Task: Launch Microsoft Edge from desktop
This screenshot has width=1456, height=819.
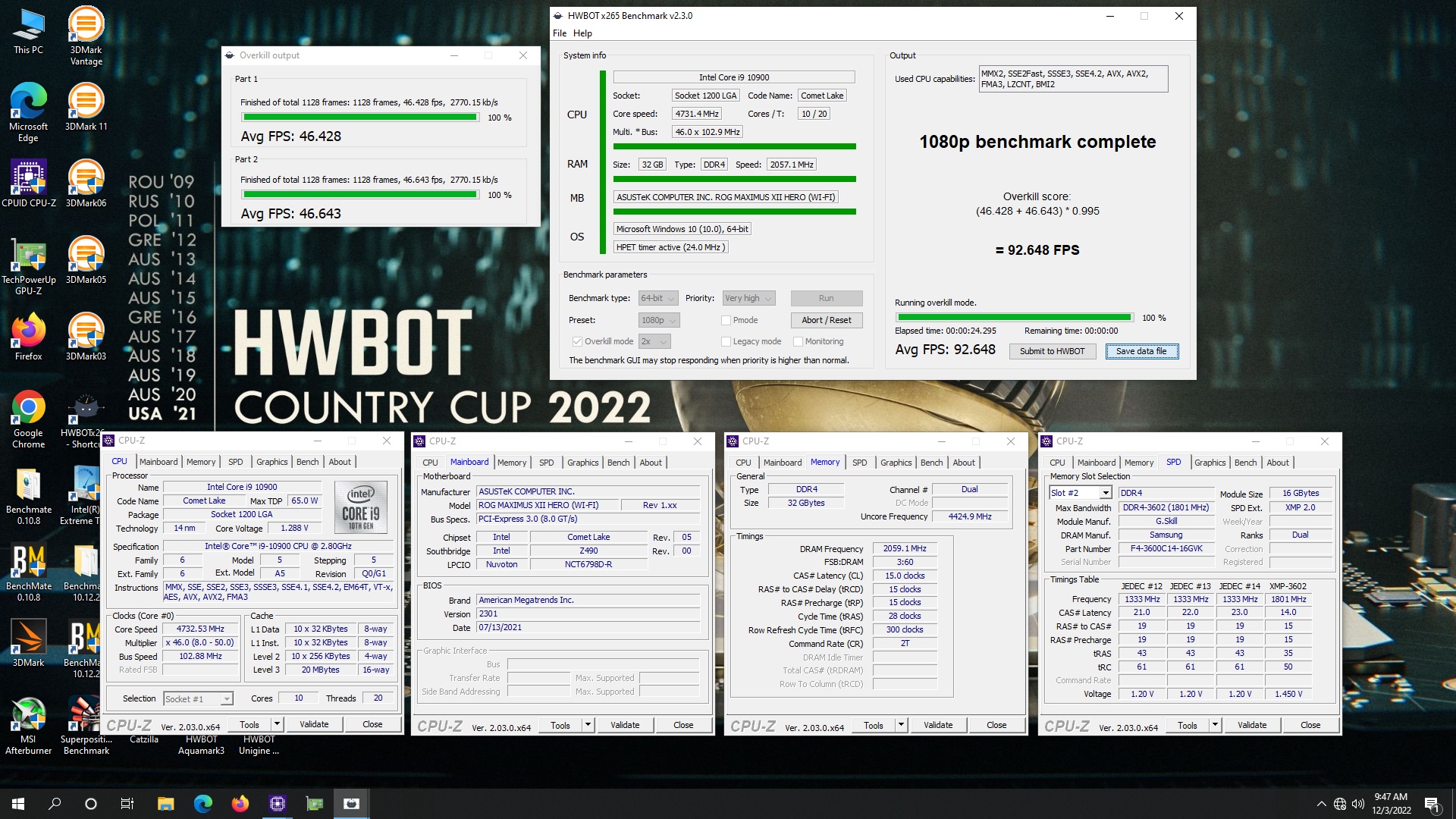Action: (x=28, y=112)
